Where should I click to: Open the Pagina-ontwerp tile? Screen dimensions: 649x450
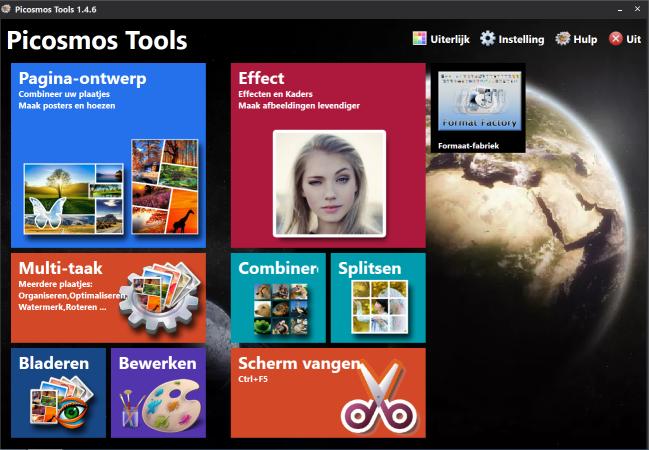point(108,155)
